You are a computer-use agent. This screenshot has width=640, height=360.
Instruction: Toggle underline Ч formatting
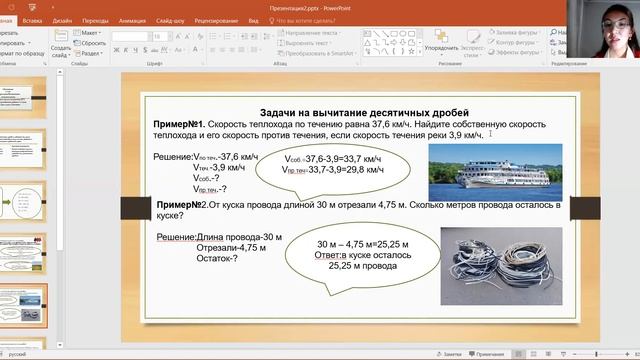(135, 50)
